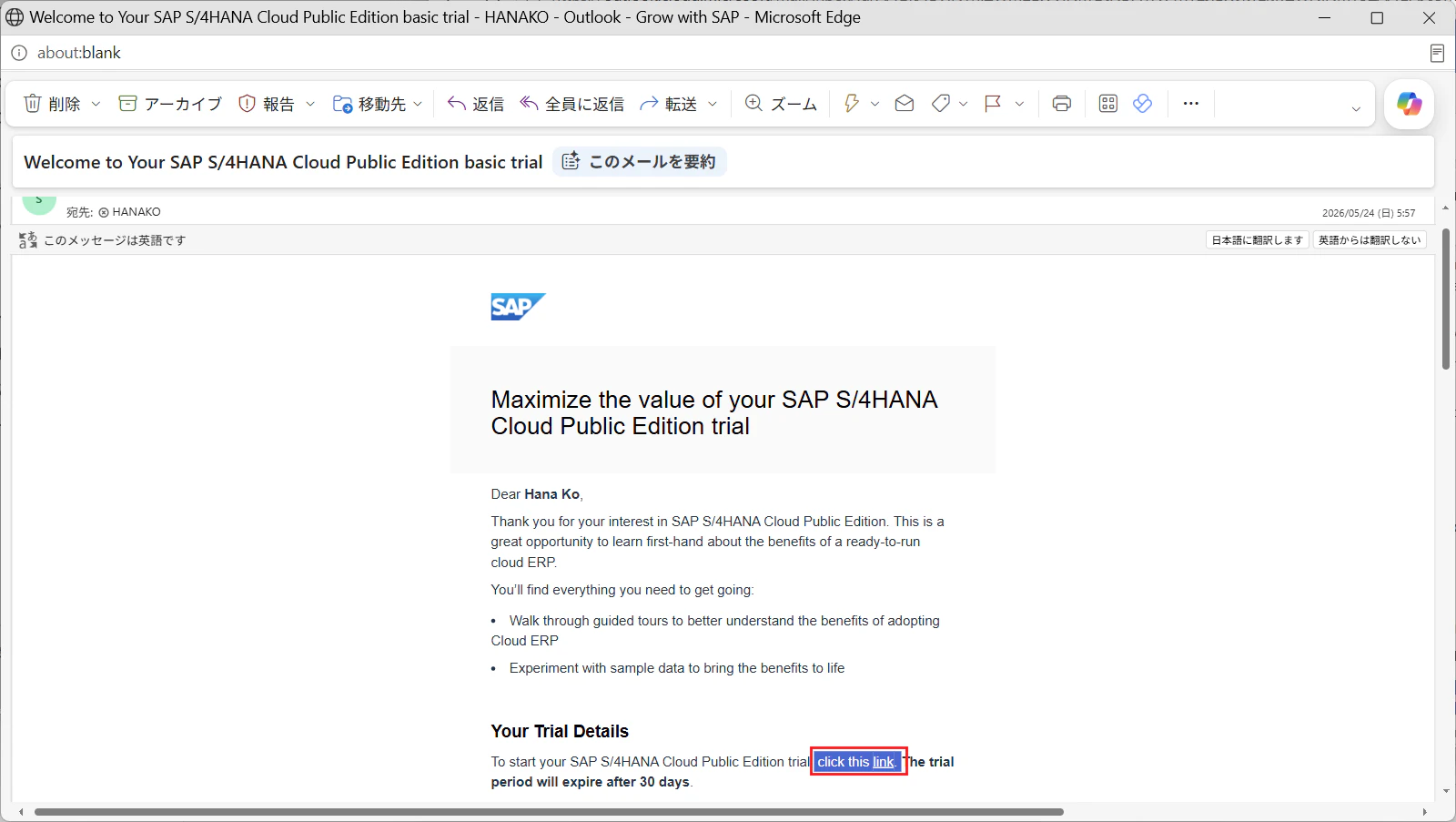Click the bullet text 'Walk through guided tours'

[x=724, y=621]
